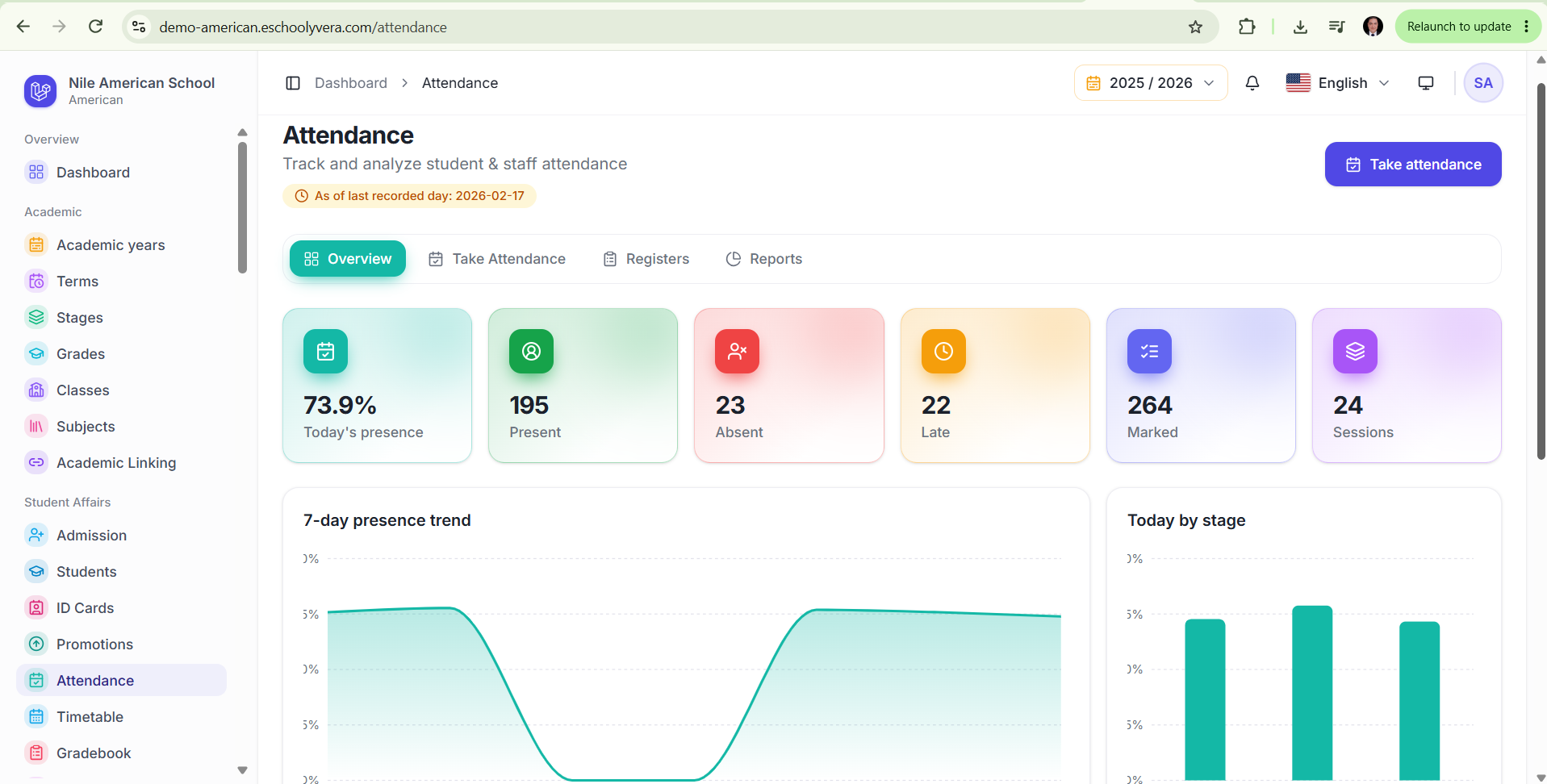Go back with the browser back arrow
The image size is (1547, 784).
23,27
